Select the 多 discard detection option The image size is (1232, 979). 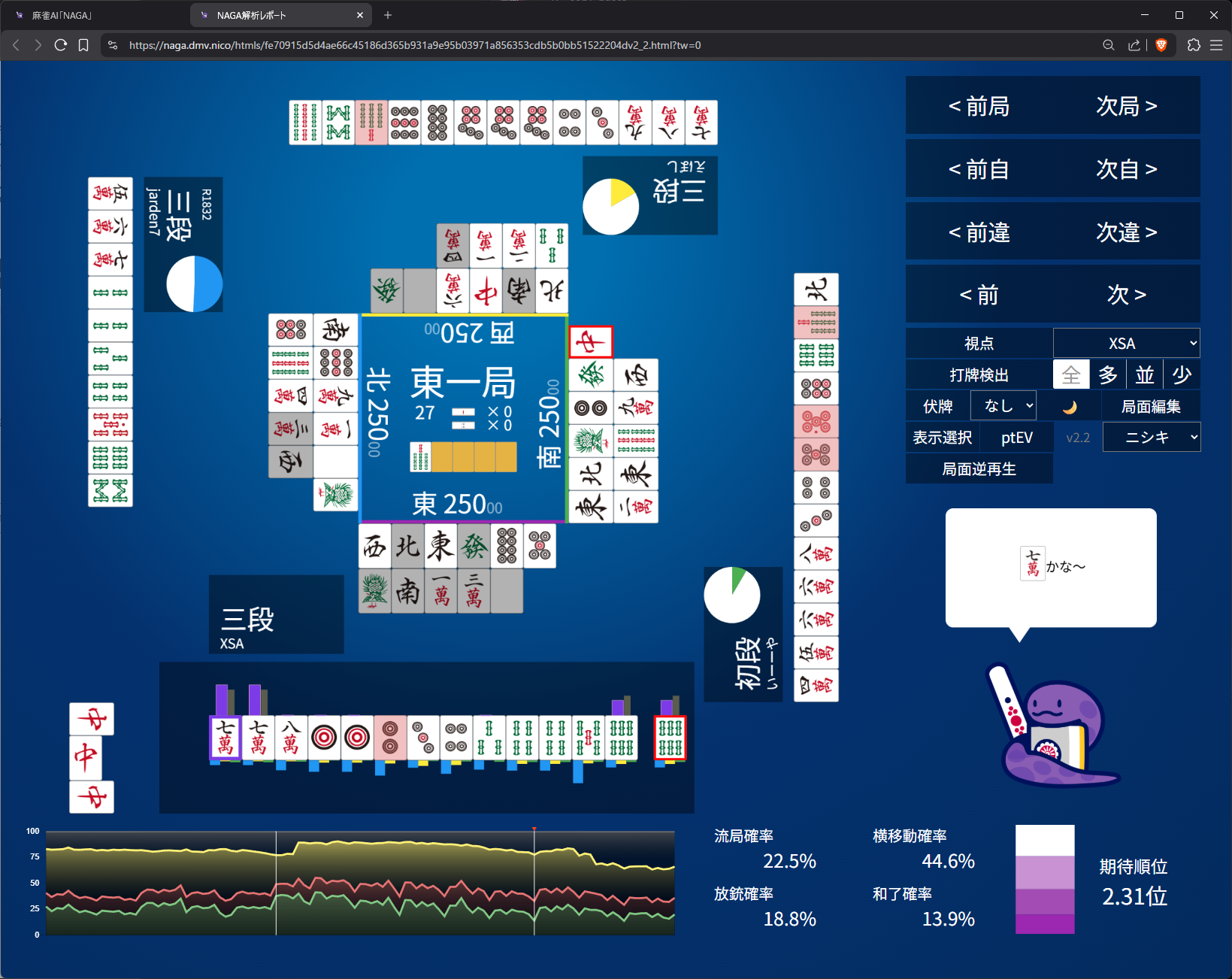tap(1108, 374)
